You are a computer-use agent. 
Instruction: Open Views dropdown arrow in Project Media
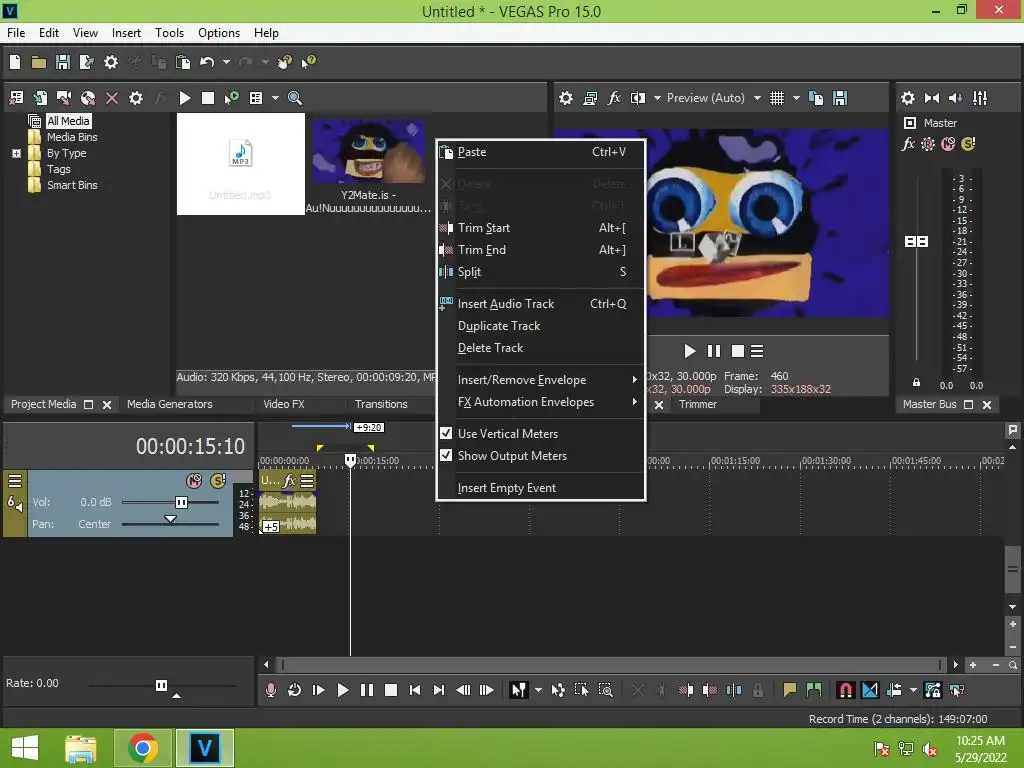pyautogui.click(x=275, y=98)
